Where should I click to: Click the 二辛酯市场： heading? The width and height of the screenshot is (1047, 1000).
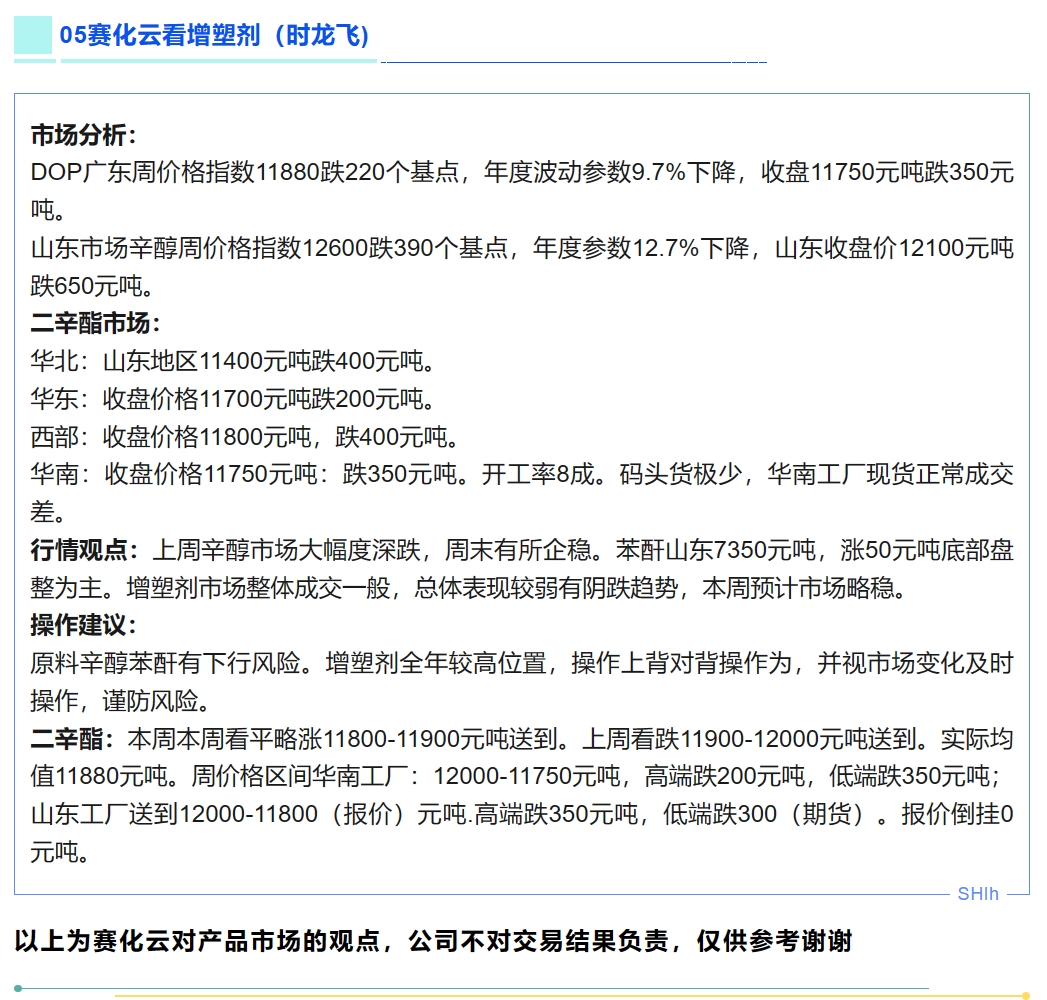(x=95, y=323)
